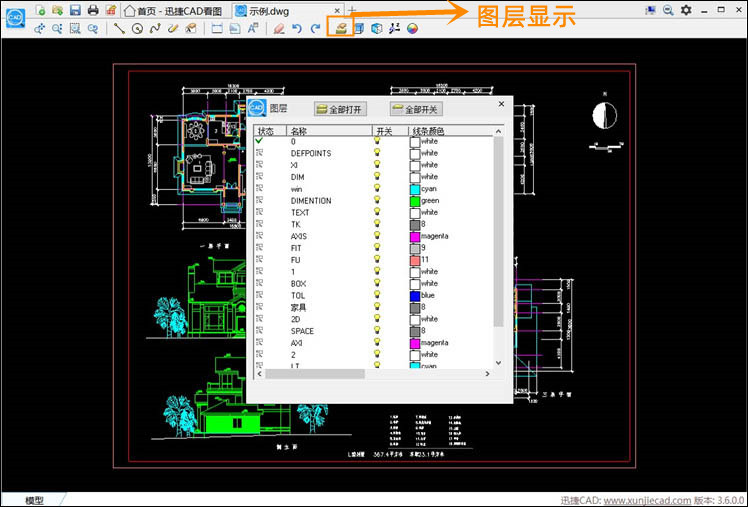Click the blue swatch of layer TOL
The height and width of the screenshot is (507, 748).
tap(415, 296)
